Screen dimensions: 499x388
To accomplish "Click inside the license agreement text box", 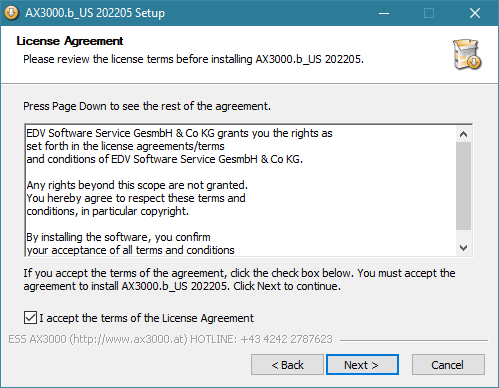I will 240,190.
